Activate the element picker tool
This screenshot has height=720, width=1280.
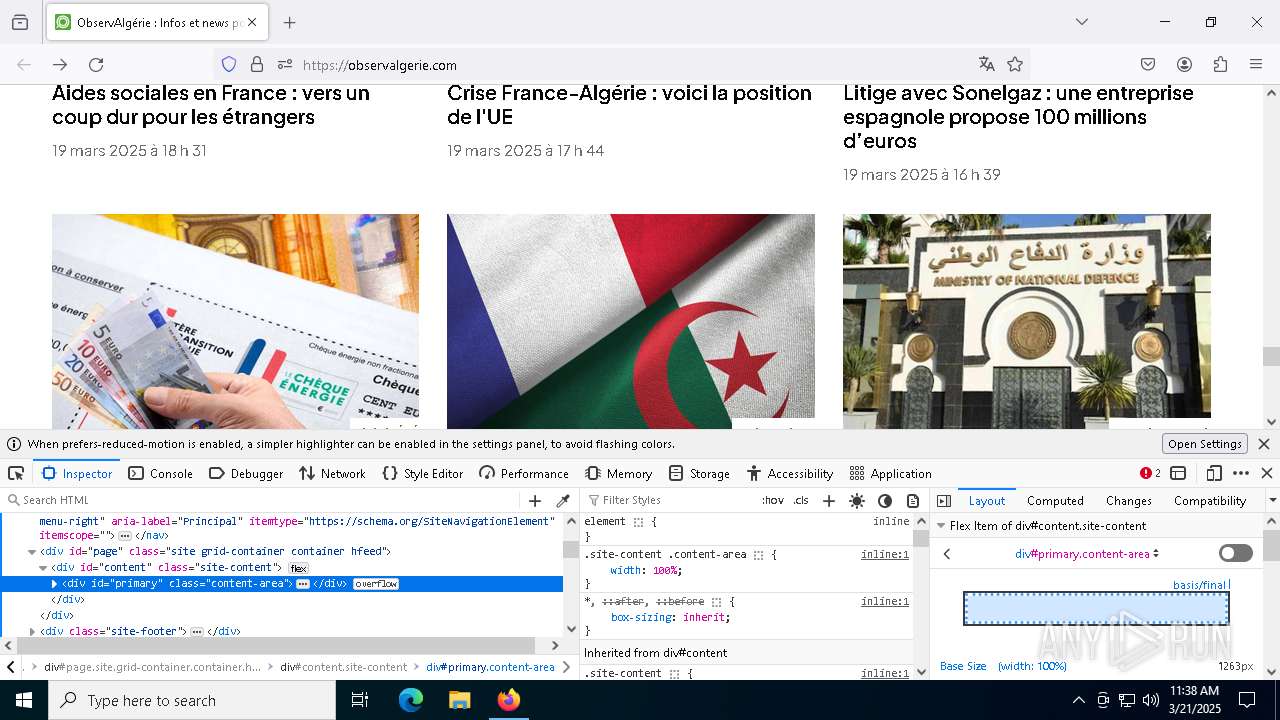click(x=16, y=473)
